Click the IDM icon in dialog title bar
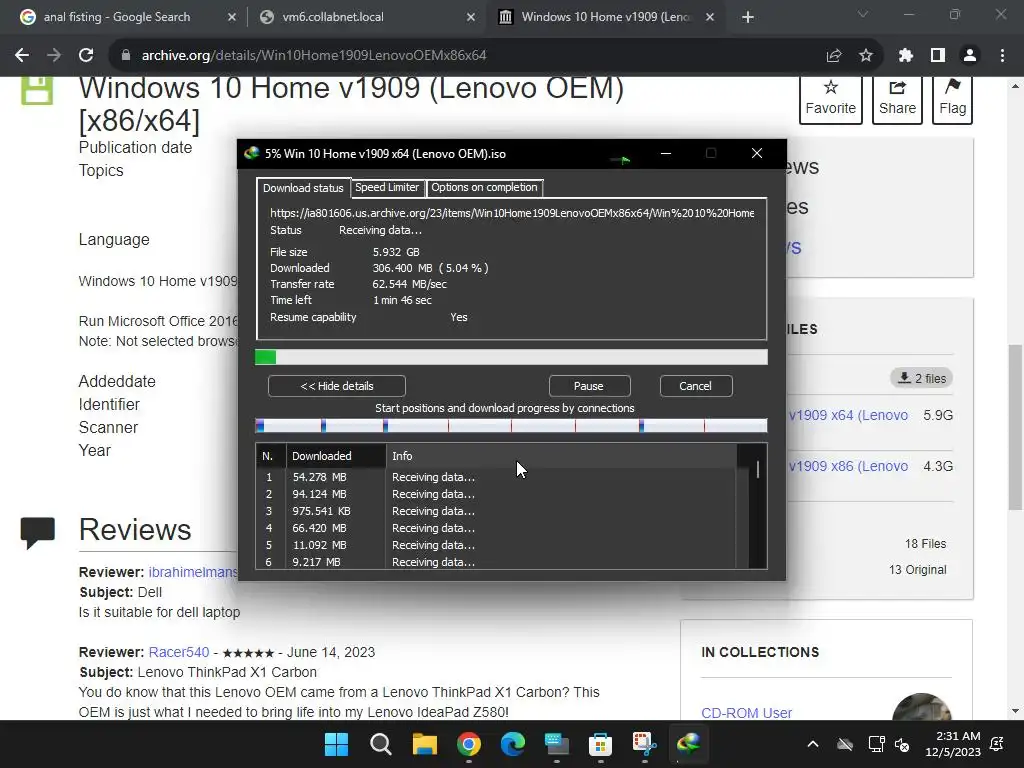Image resolution: width=1024 pixels, height=768 pixels. pyautogui.click(x=252, y=153)
